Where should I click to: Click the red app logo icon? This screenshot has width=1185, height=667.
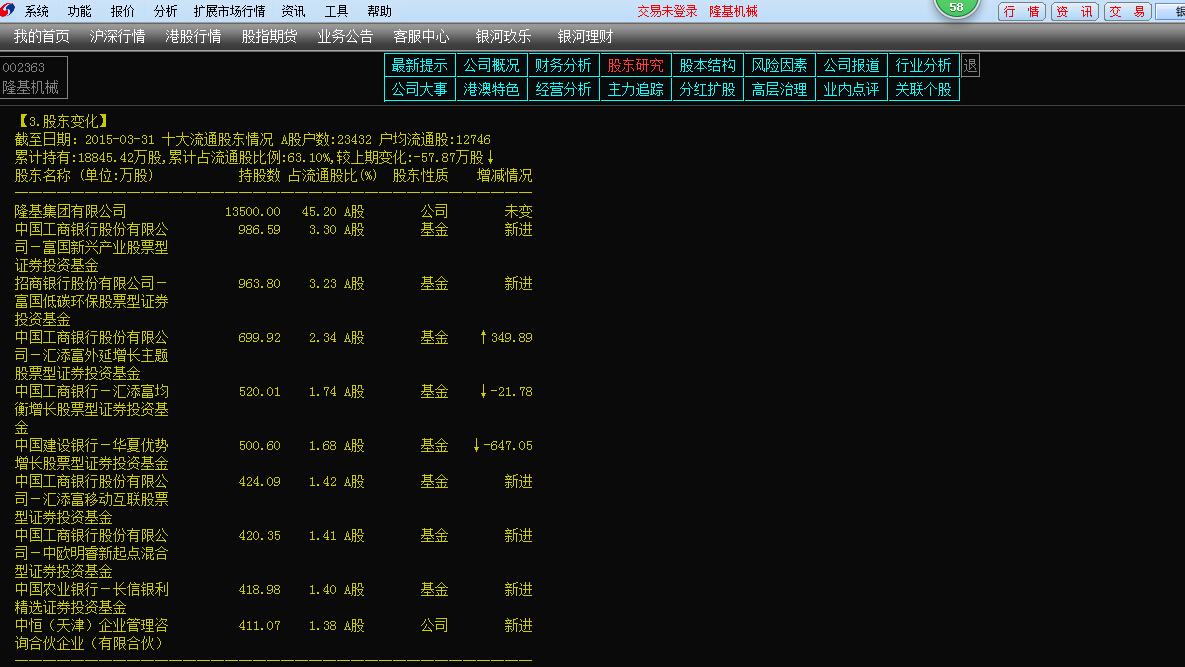click(x=8, y=10)
